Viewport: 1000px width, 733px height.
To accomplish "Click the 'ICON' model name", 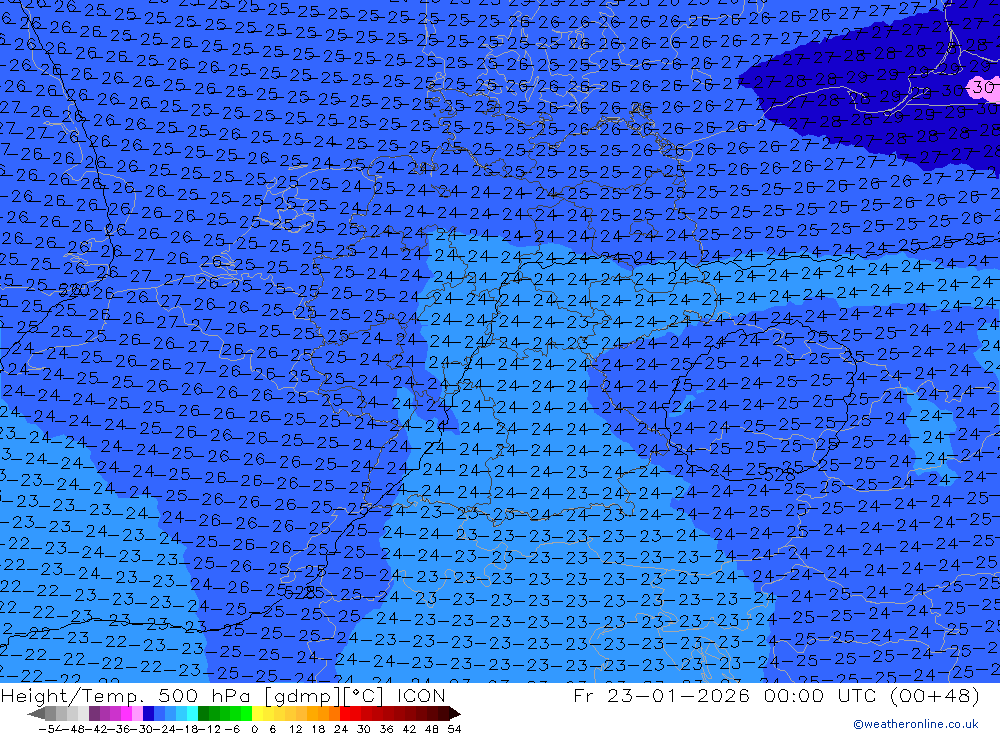I will coord(421,695).
